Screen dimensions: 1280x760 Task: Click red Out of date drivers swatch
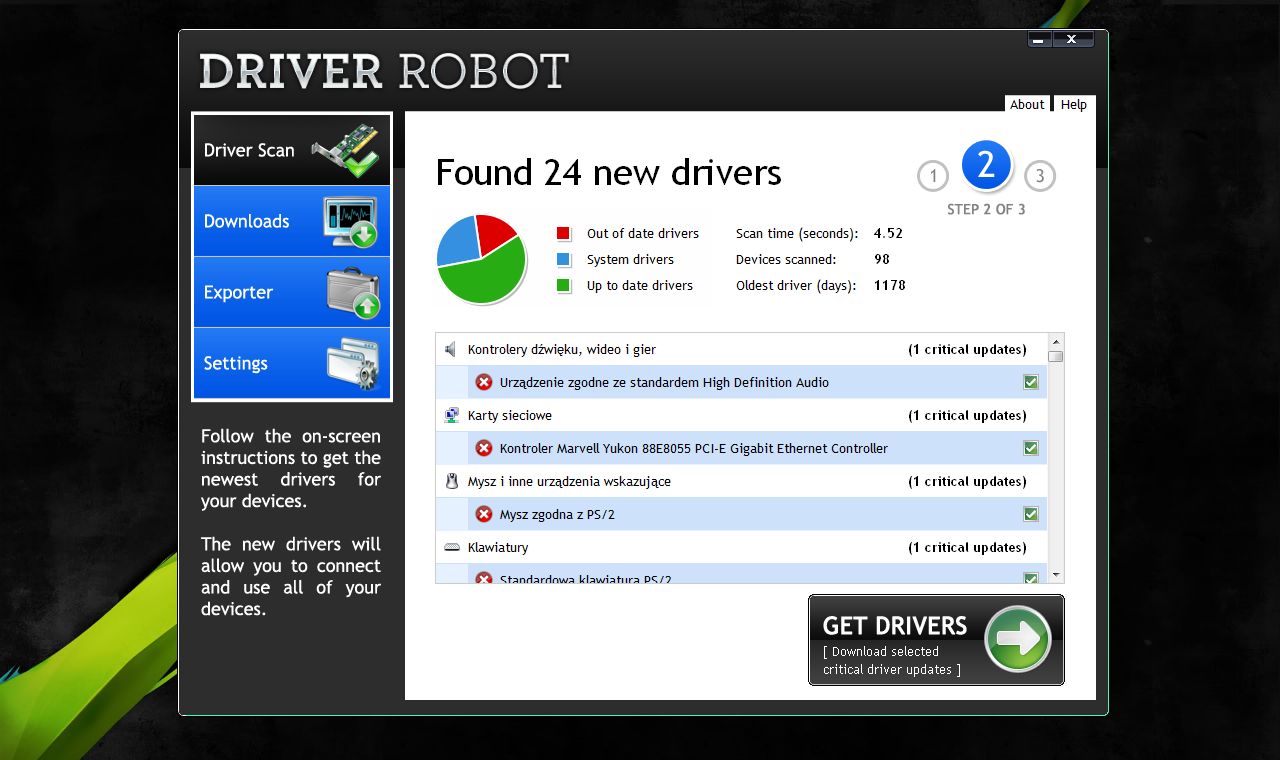click(x=563, y=233)
